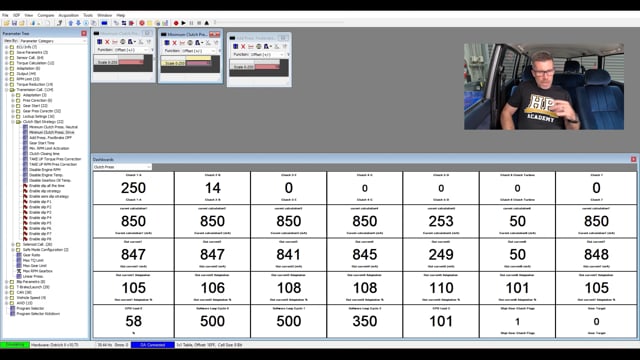This screenshot has height=360, width=640.
Task: Select Enable slip strategy flag
Action: pos(45,191)
